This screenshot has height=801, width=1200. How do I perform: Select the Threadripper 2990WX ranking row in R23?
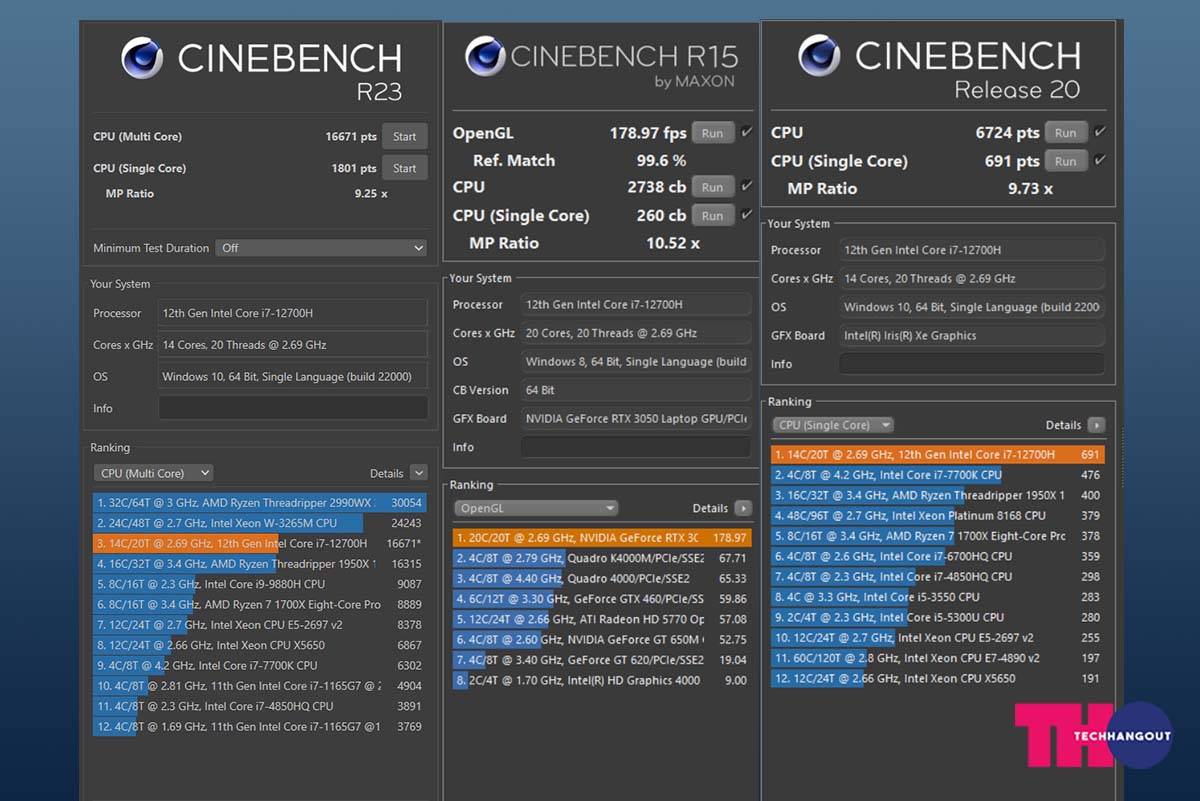pos(260,503)
